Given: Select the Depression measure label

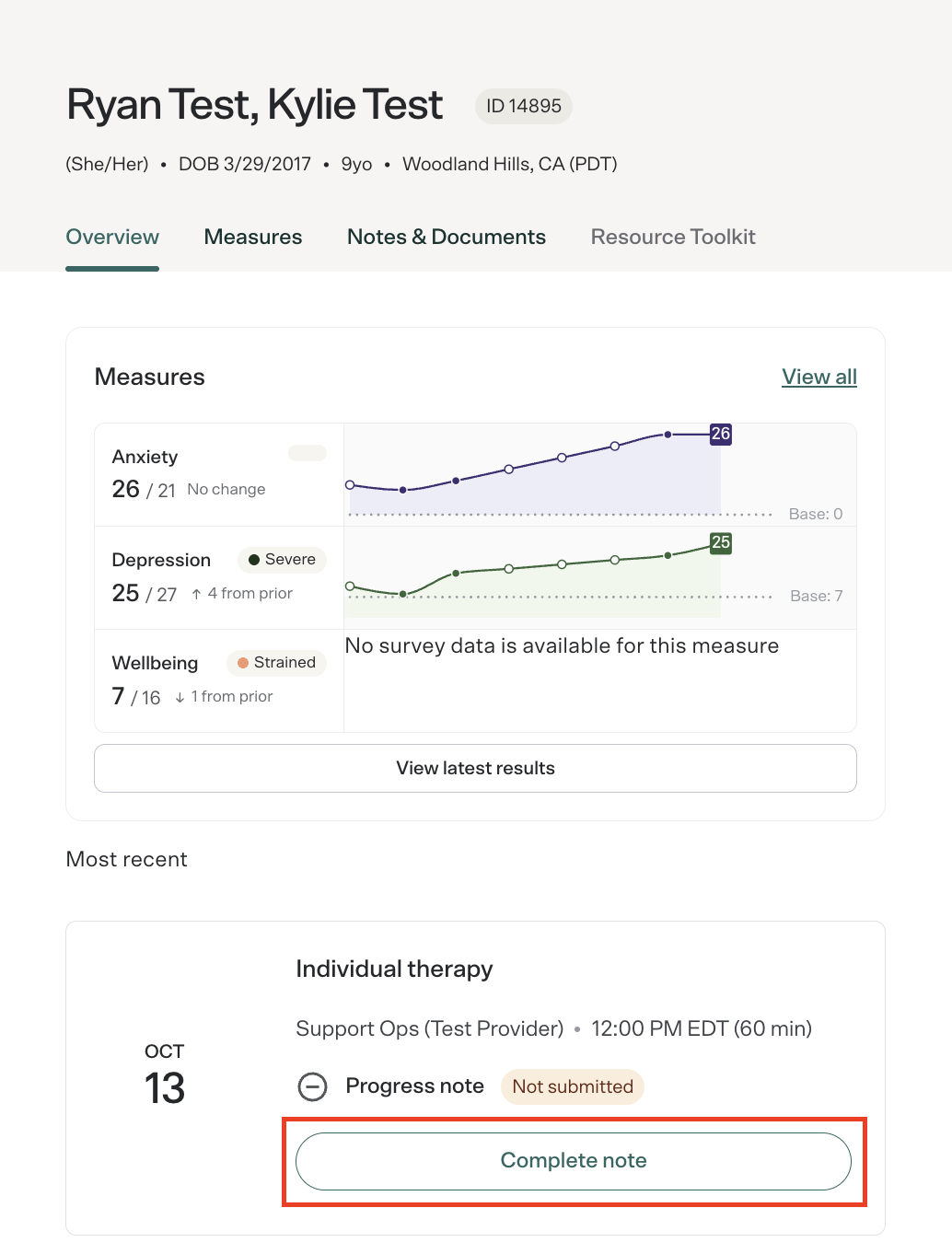Looking at the screenshot, I should point(161,560).
